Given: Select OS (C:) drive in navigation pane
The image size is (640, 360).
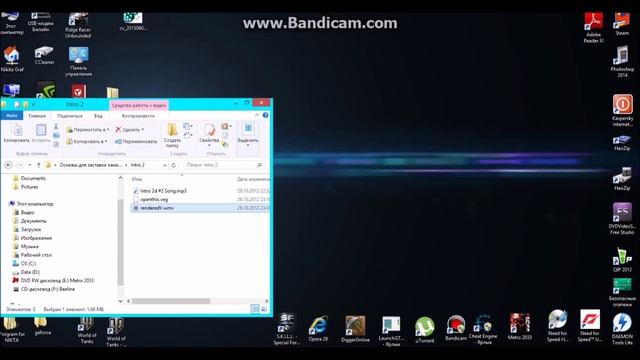Looking at the screenshot, I should coord(24,264).
